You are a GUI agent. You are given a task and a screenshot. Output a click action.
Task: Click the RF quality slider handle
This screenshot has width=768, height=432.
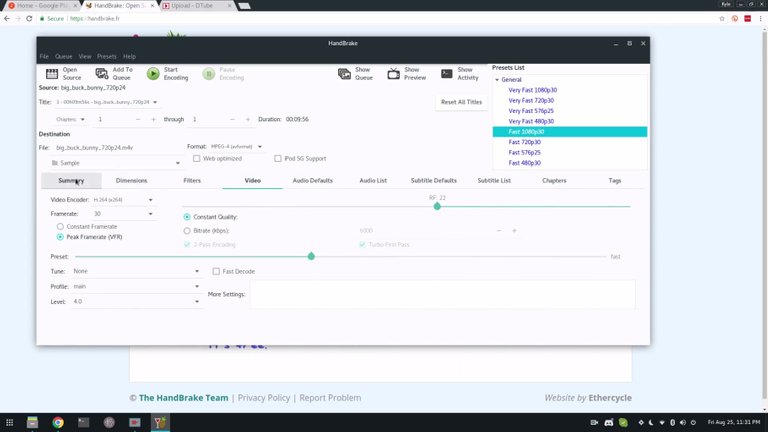[x=437, y=206]
